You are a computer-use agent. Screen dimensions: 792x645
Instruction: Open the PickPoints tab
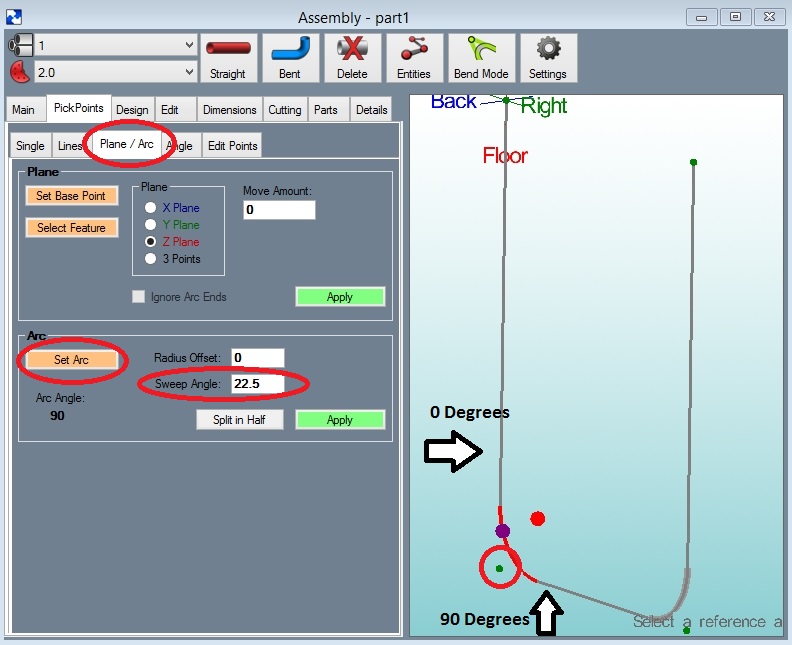pos(79,108)
